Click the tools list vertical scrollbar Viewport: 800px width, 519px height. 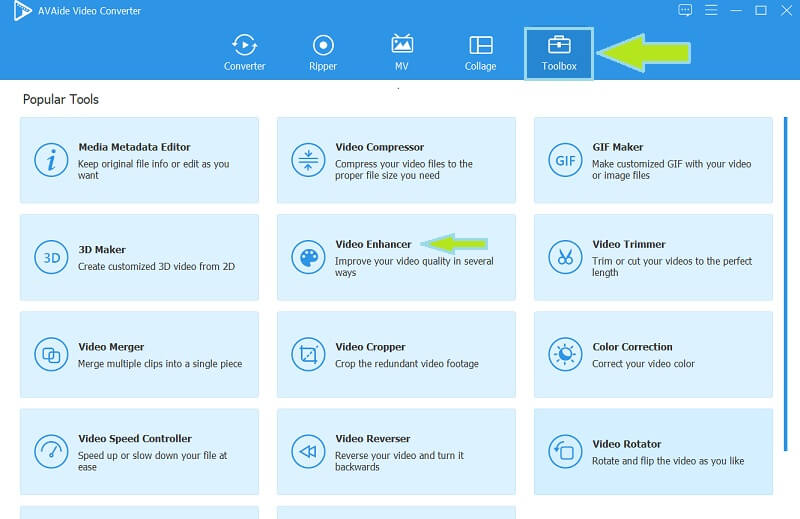(x=786, y=284)
